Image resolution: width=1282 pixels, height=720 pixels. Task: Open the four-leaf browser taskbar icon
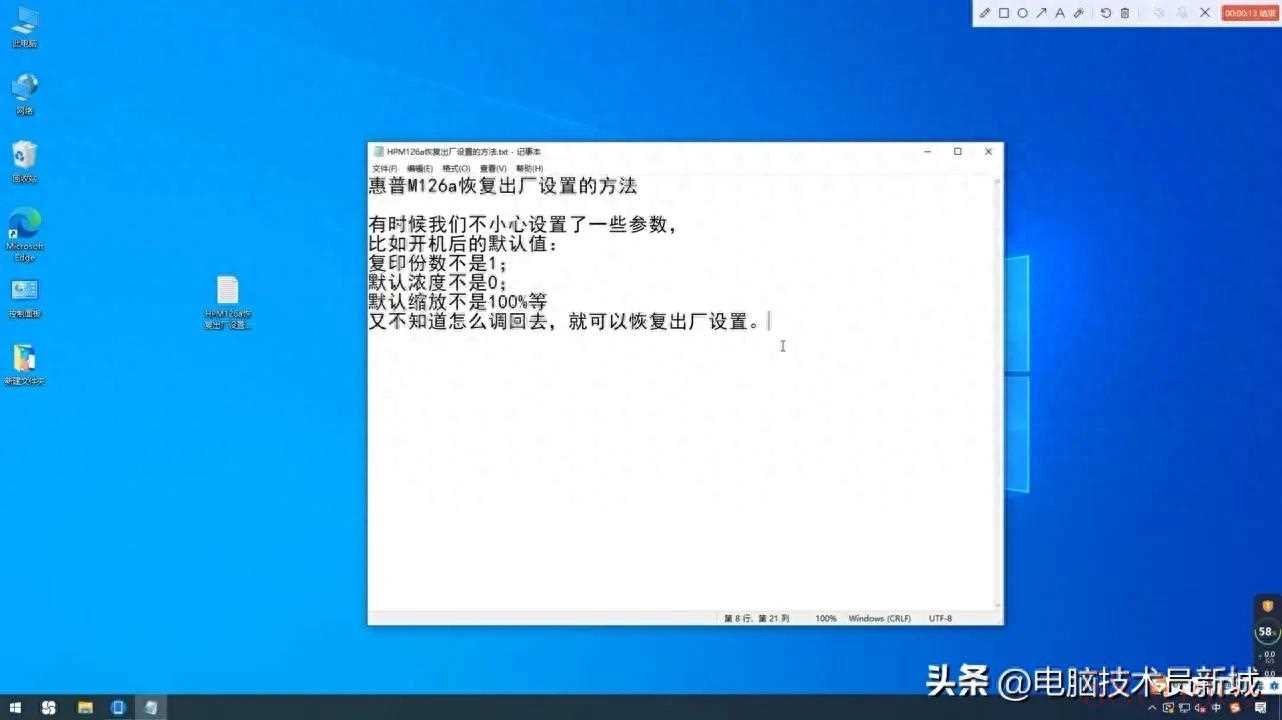coord(49,707)
